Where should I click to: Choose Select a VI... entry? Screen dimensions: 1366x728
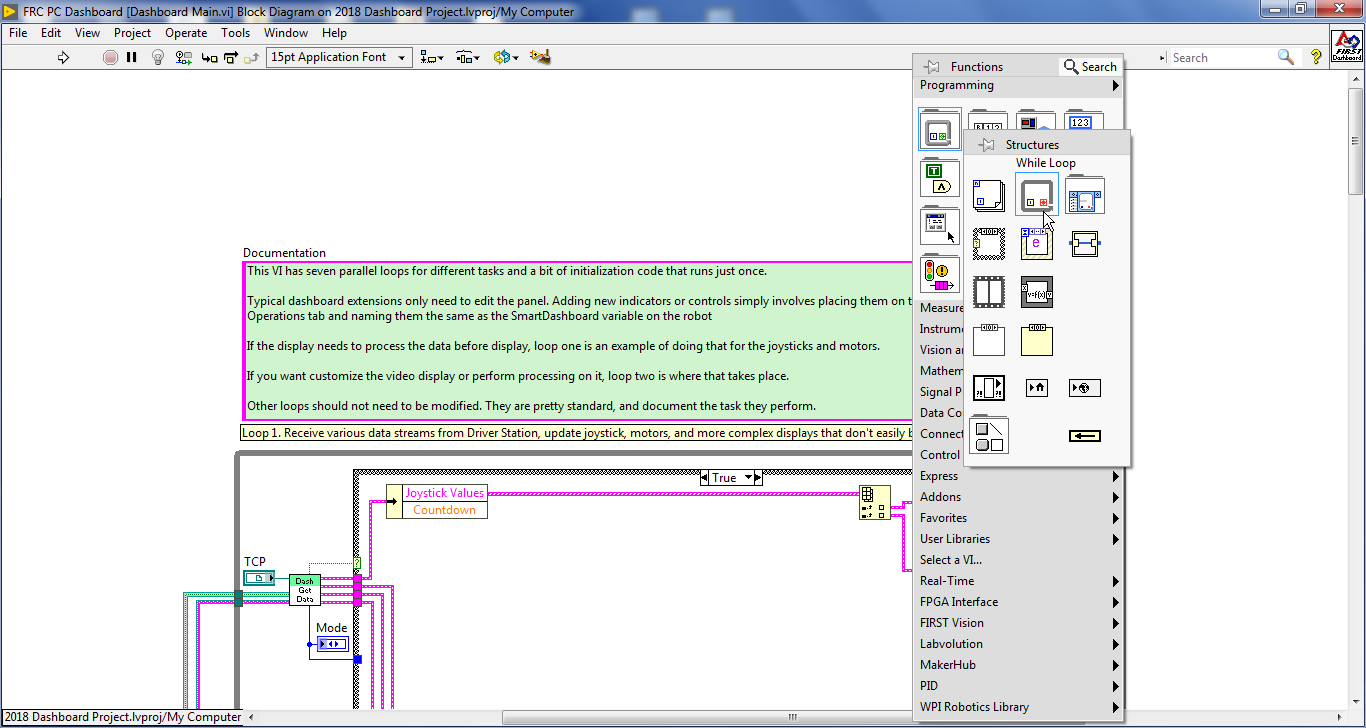(x=1019, y=560)
